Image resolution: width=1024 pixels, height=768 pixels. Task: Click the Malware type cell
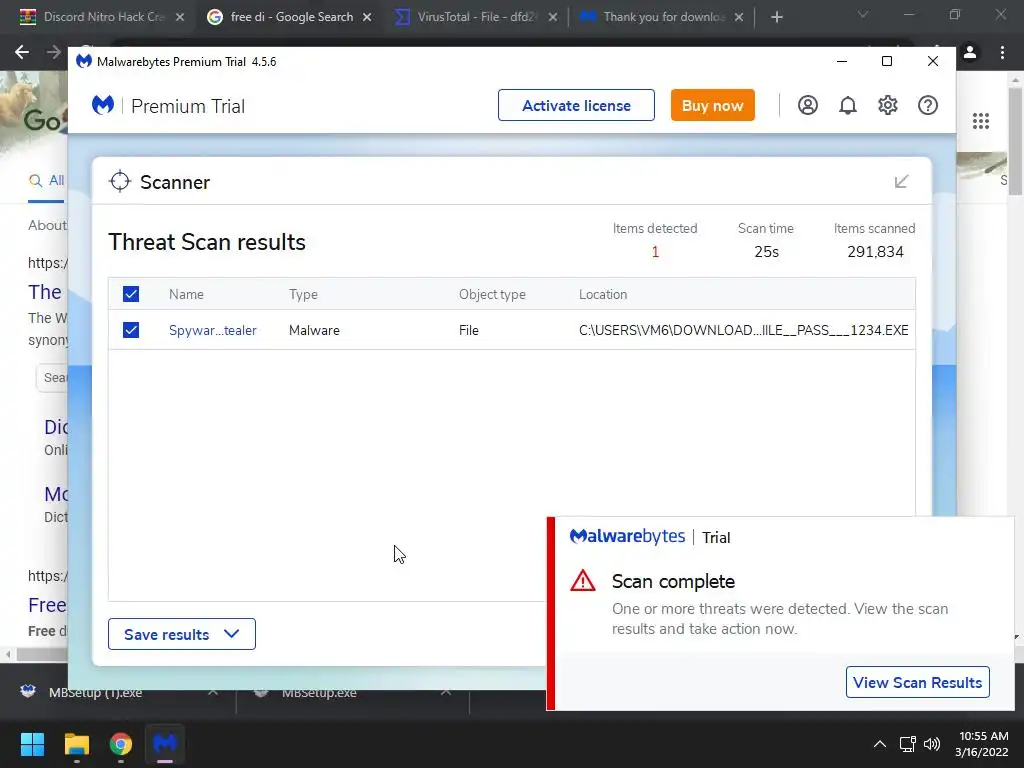pyautogui.click(x=314, y=330)
